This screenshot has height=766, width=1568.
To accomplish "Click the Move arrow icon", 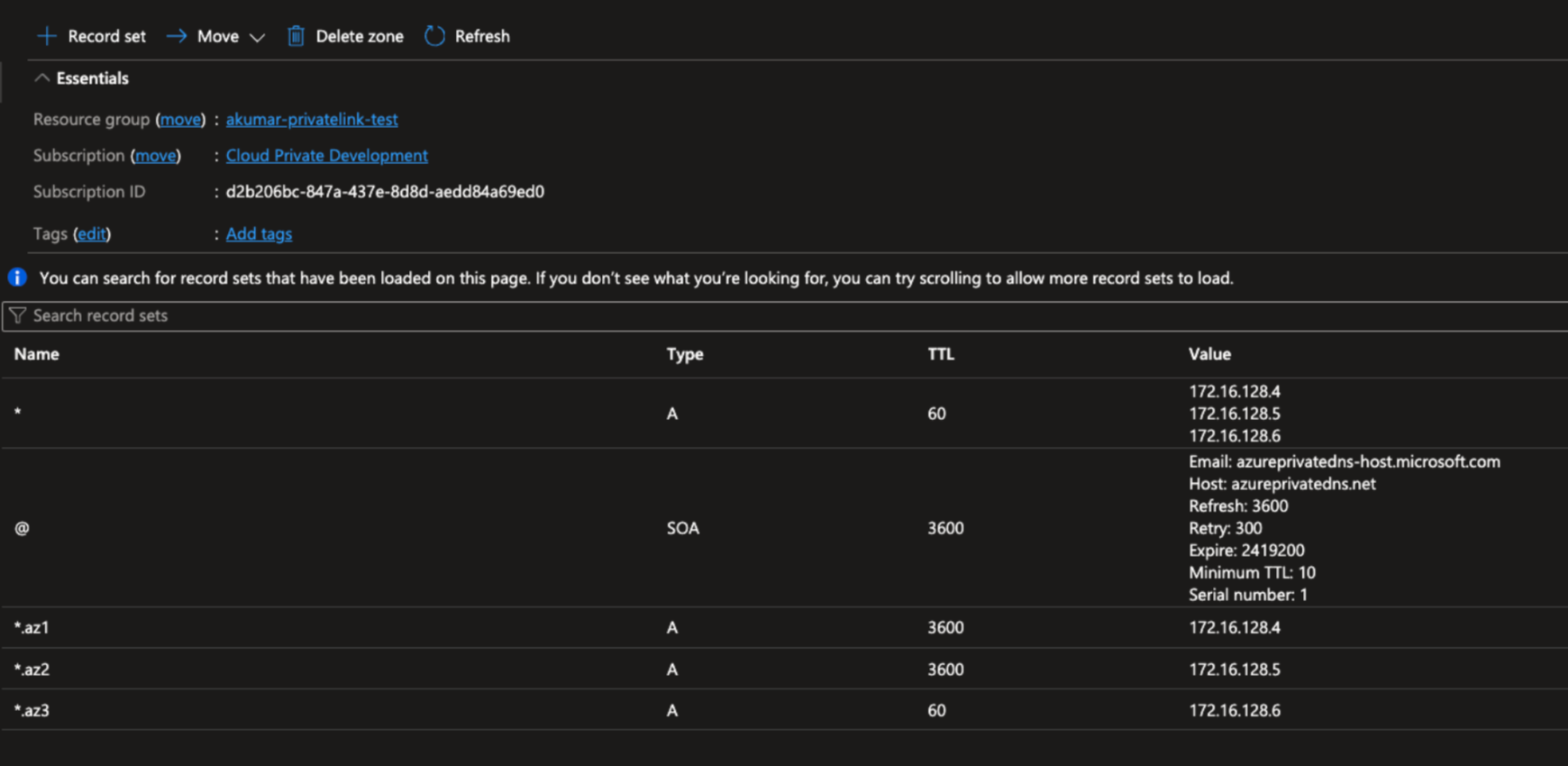I will (x=177, y=36).
